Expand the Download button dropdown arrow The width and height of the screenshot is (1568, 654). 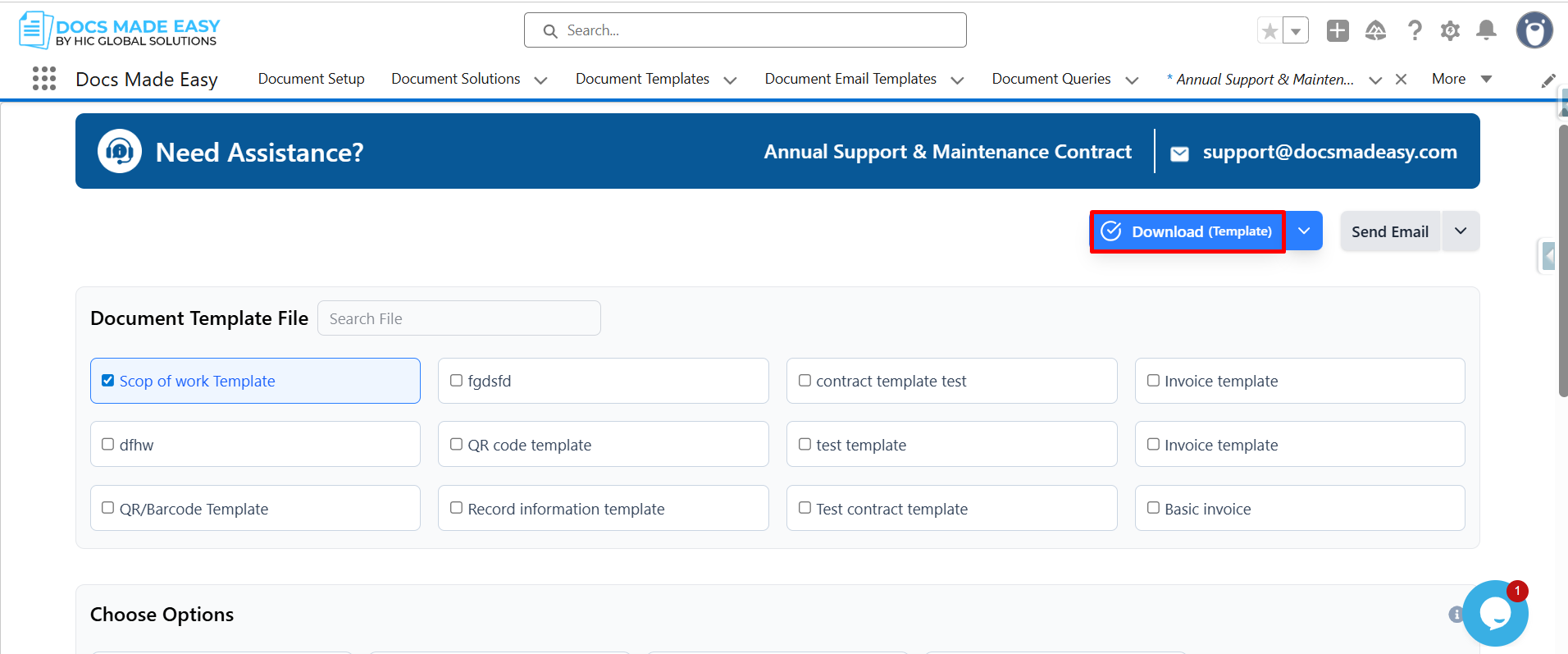tap(1304, 231)
